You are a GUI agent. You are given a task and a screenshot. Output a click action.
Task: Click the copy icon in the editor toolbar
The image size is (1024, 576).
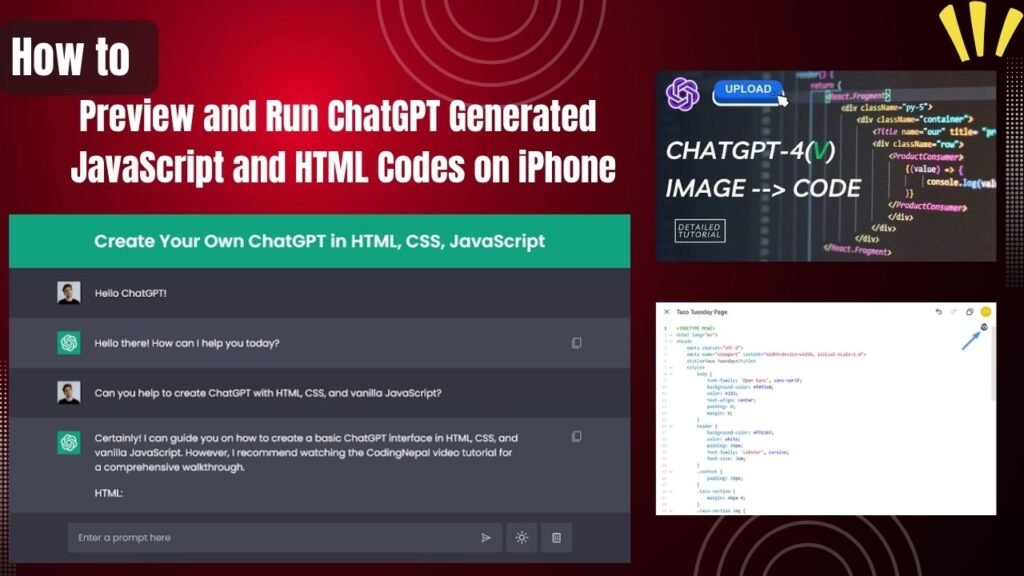tap(970, 312)
